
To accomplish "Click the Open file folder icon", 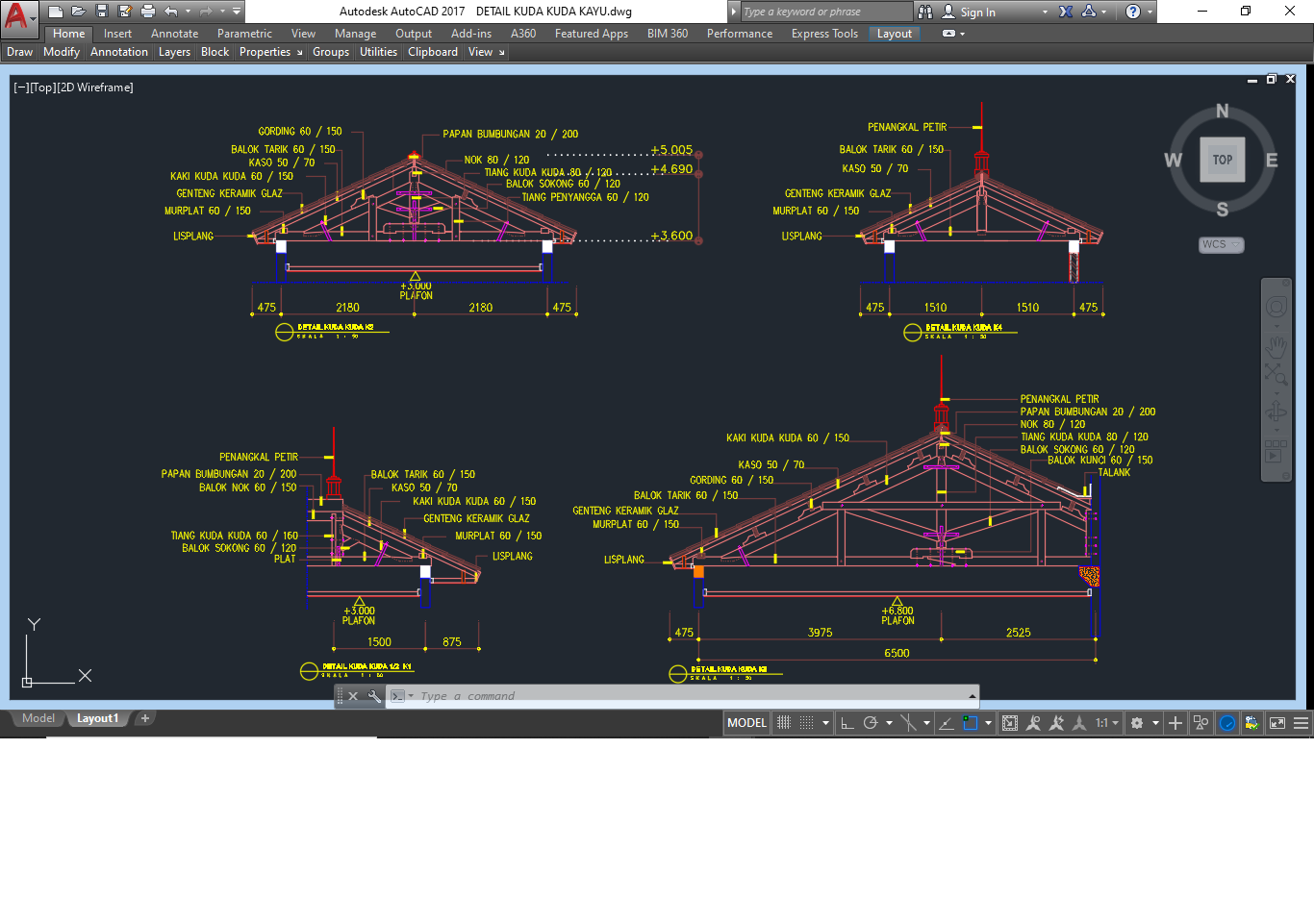I will click(79, 12).
